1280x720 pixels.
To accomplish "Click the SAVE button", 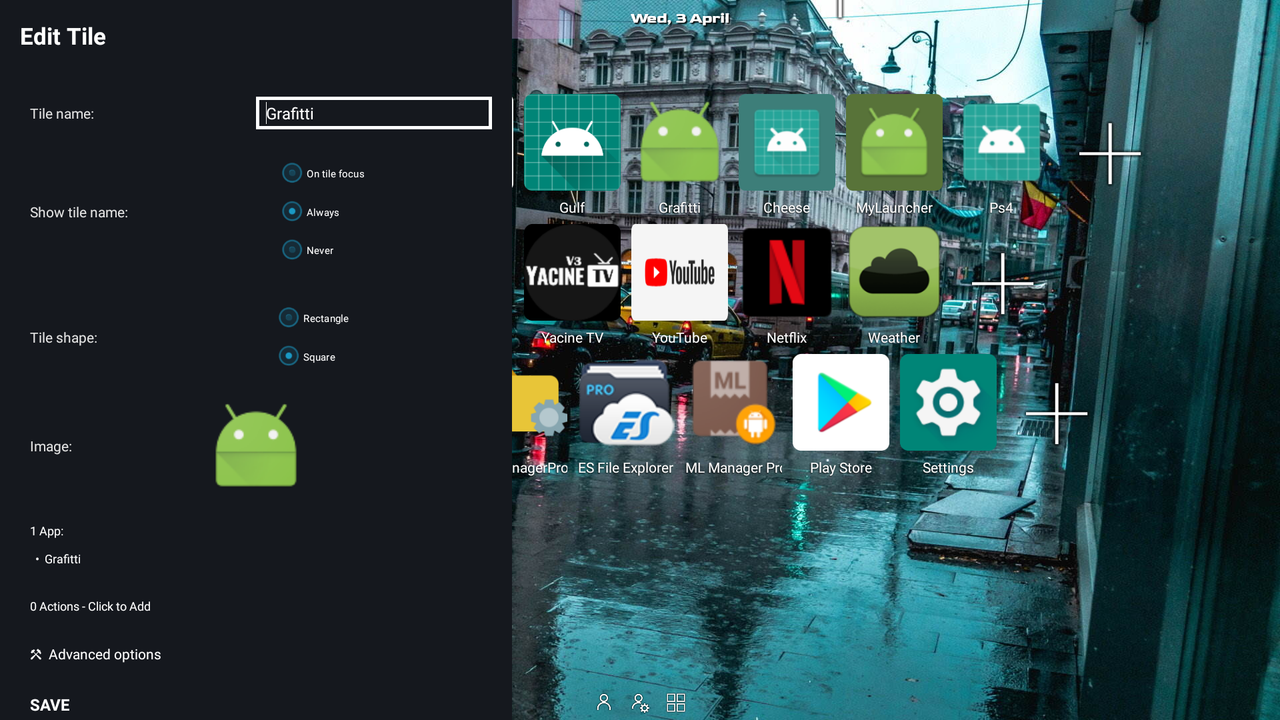I will point(50,705).
